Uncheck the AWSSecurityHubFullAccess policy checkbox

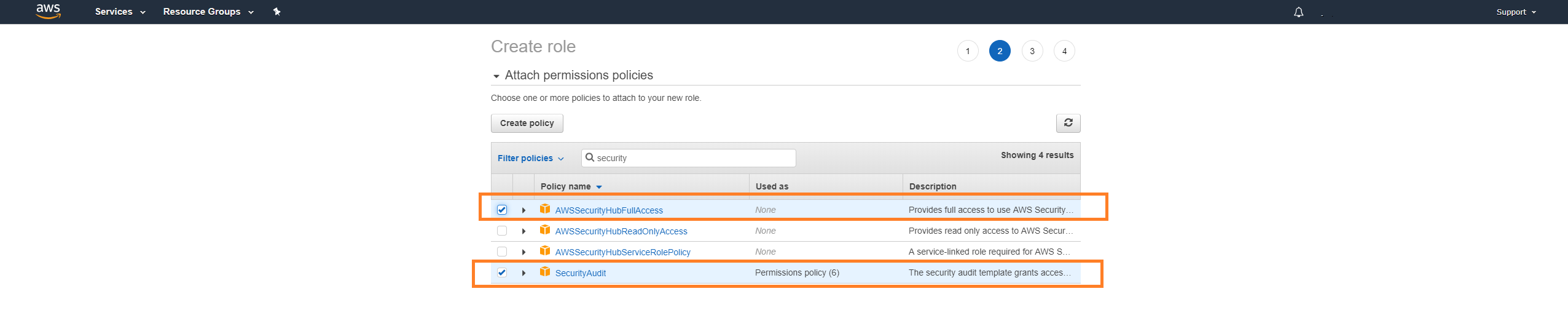coord(502,210)
